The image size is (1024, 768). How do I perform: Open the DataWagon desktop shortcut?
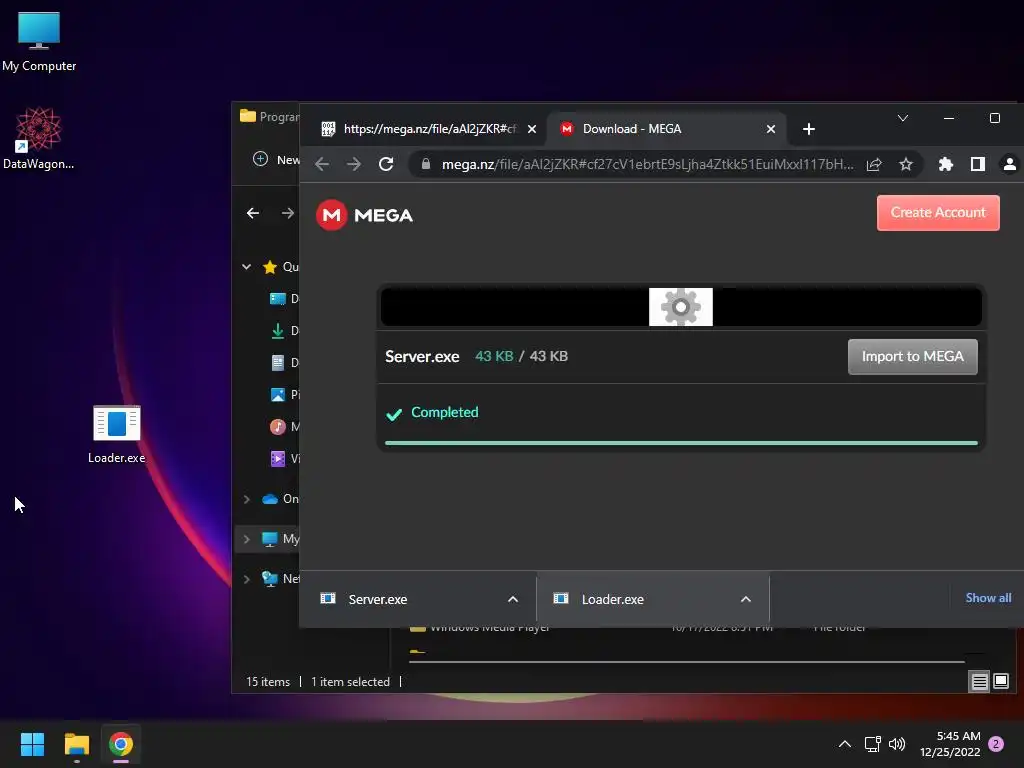click(39, 138)
